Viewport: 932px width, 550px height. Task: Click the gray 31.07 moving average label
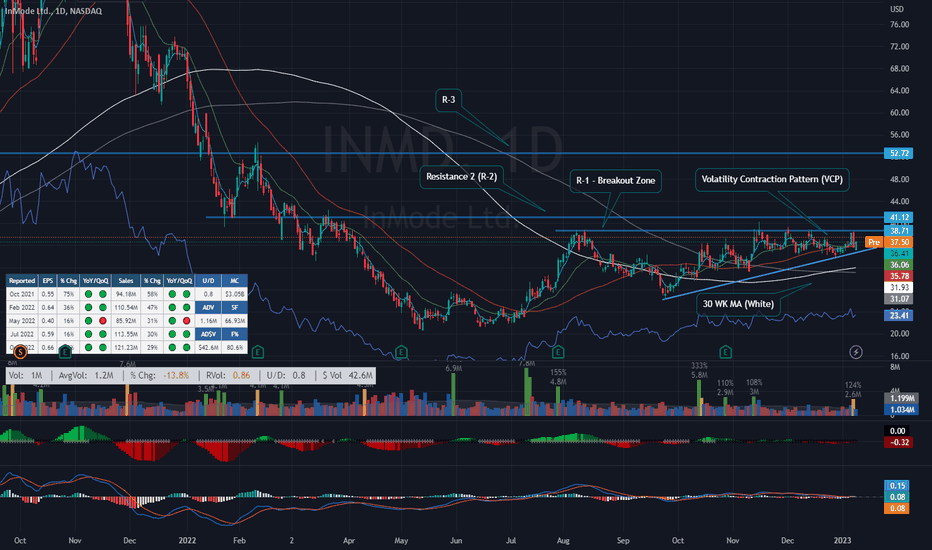pos(898,298)
